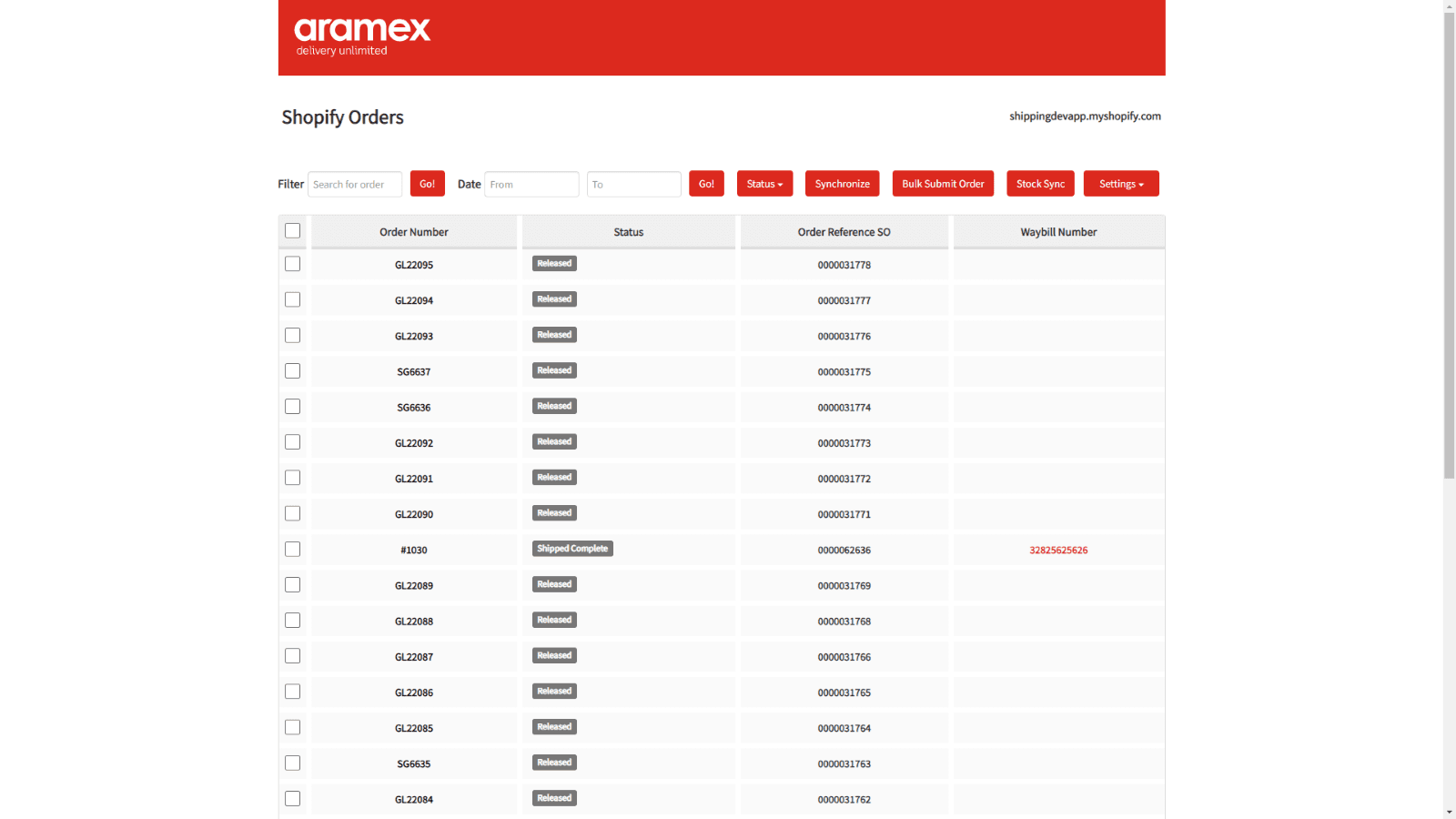The height and width of the screenshot is (819, 1456).
Task: Click the From date input field
Action: pyautogui.click(x=531, y=183)
